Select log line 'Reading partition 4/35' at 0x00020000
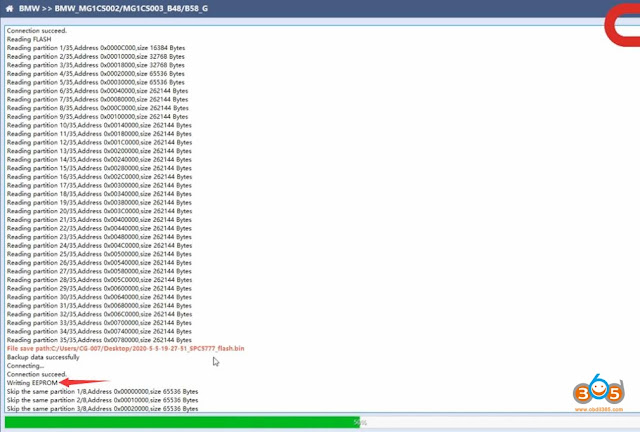 coord(96,73)
